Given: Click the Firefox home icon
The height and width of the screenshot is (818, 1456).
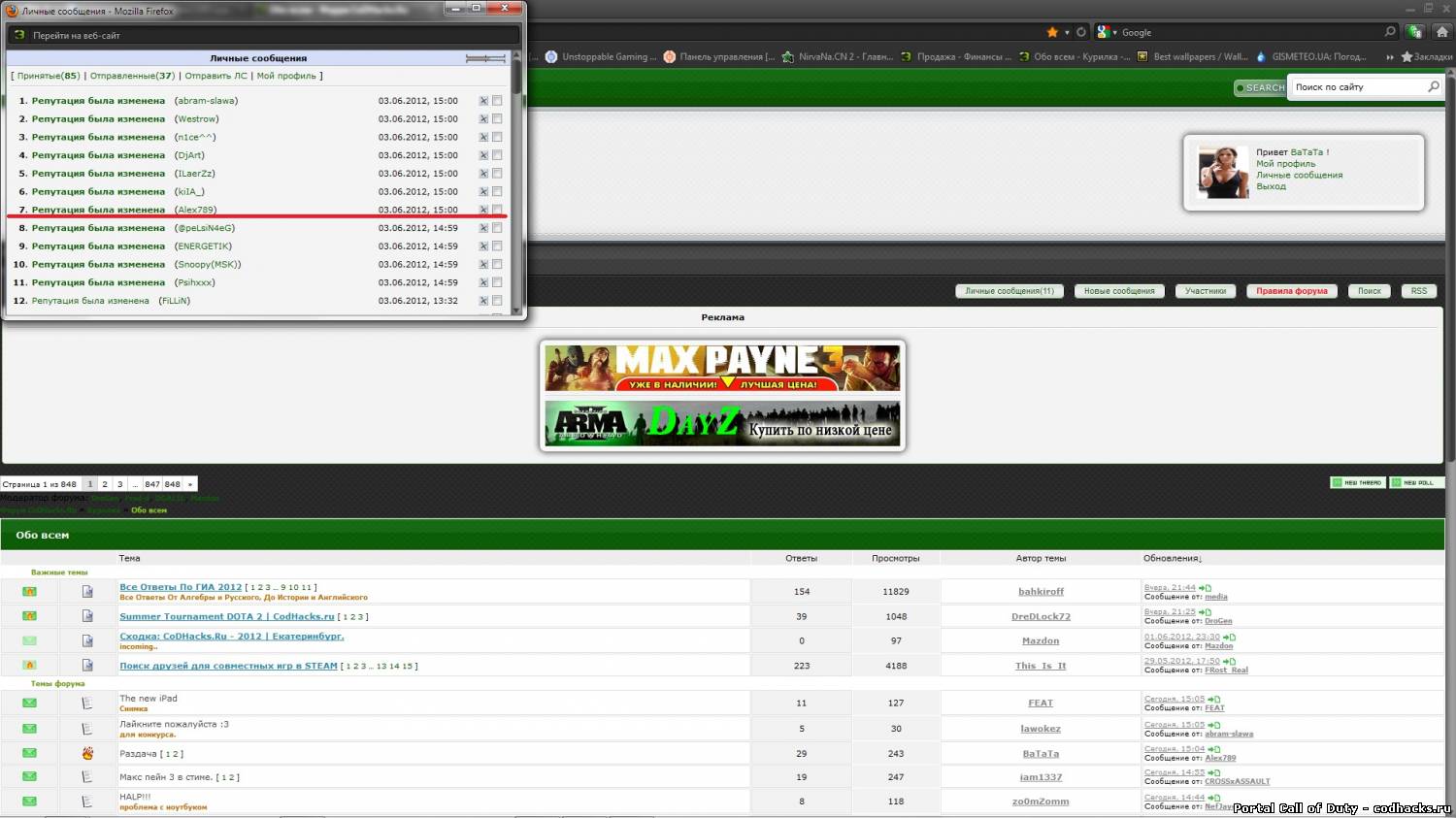Looking at the screenshot, I should pyautogui.click(x=1441, y=32).
